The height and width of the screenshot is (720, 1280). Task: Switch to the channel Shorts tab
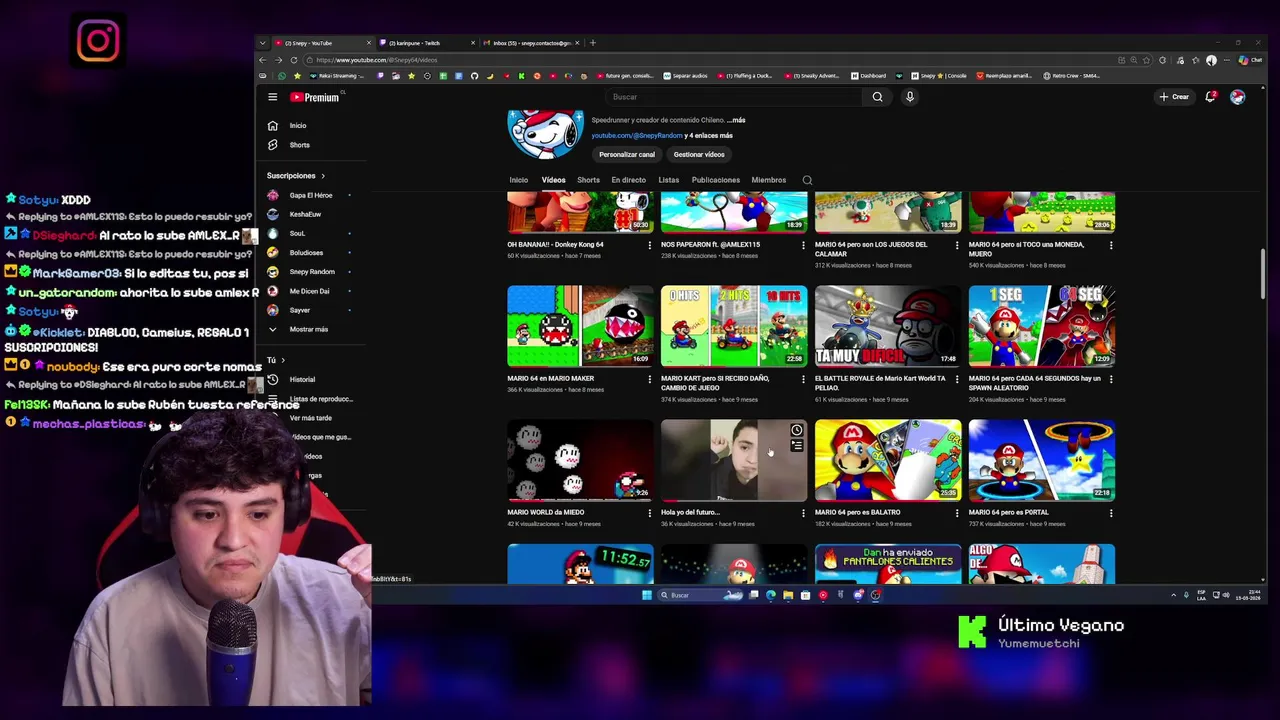[588, 180]
